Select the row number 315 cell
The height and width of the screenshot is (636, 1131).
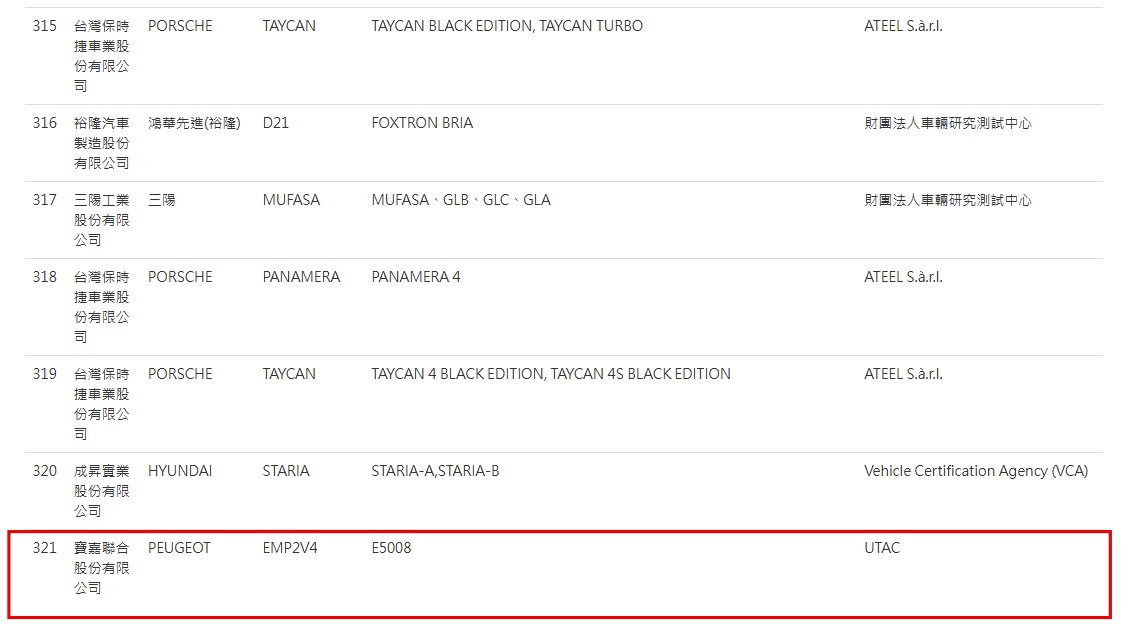coord(45,26)
